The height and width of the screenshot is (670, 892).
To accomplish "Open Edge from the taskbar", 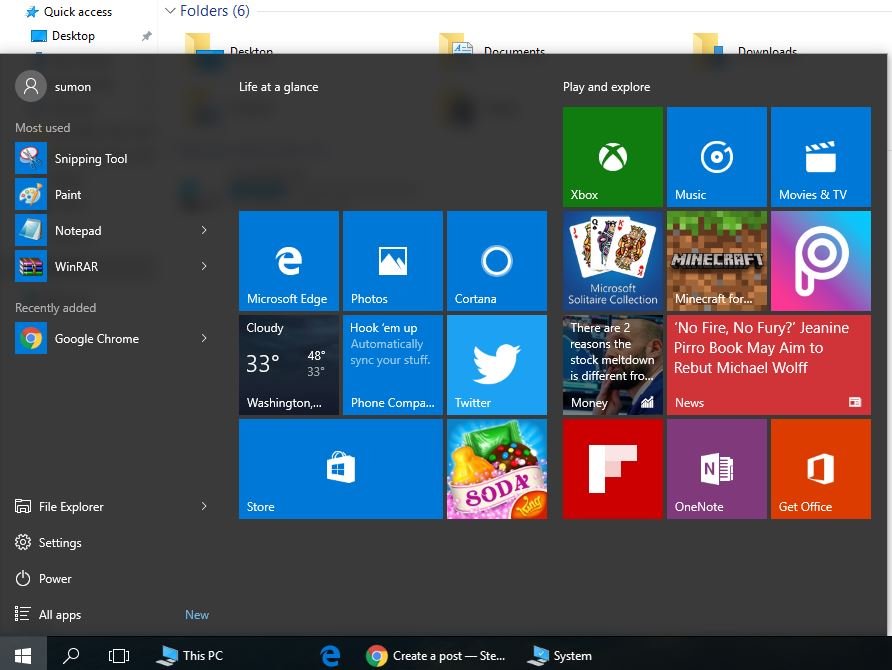I will click(x=330, y=655).
